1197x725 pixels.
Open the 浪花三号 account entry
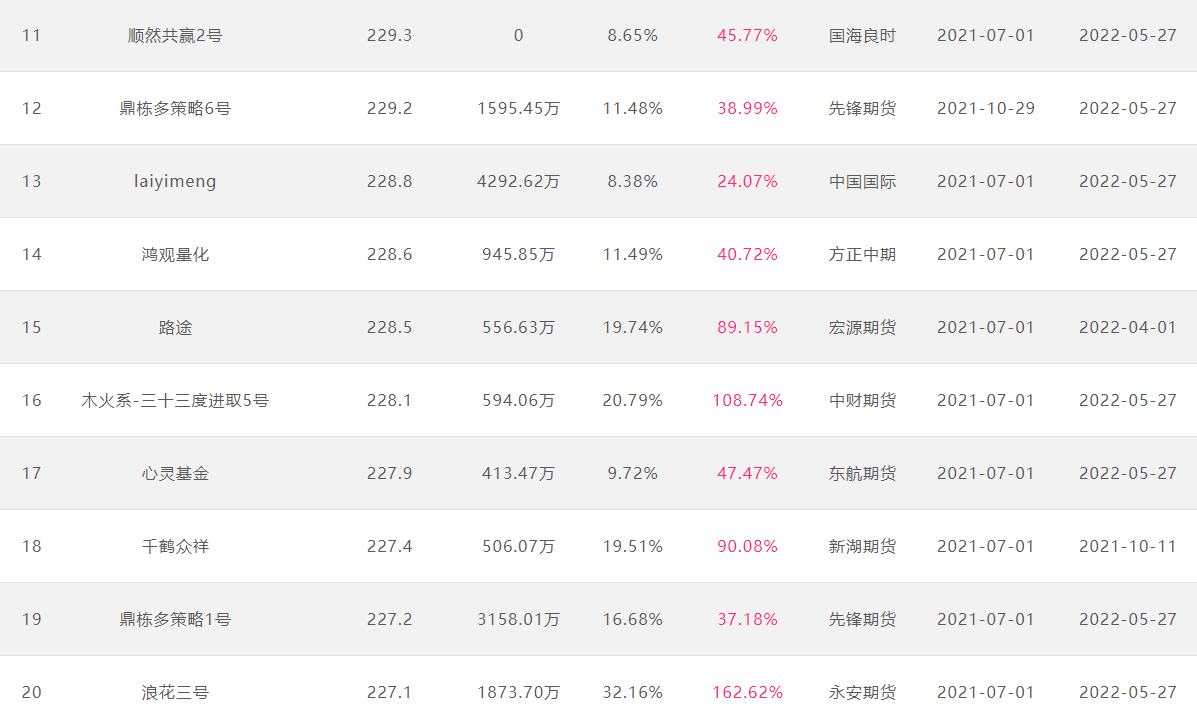click(x=175, y=692)
